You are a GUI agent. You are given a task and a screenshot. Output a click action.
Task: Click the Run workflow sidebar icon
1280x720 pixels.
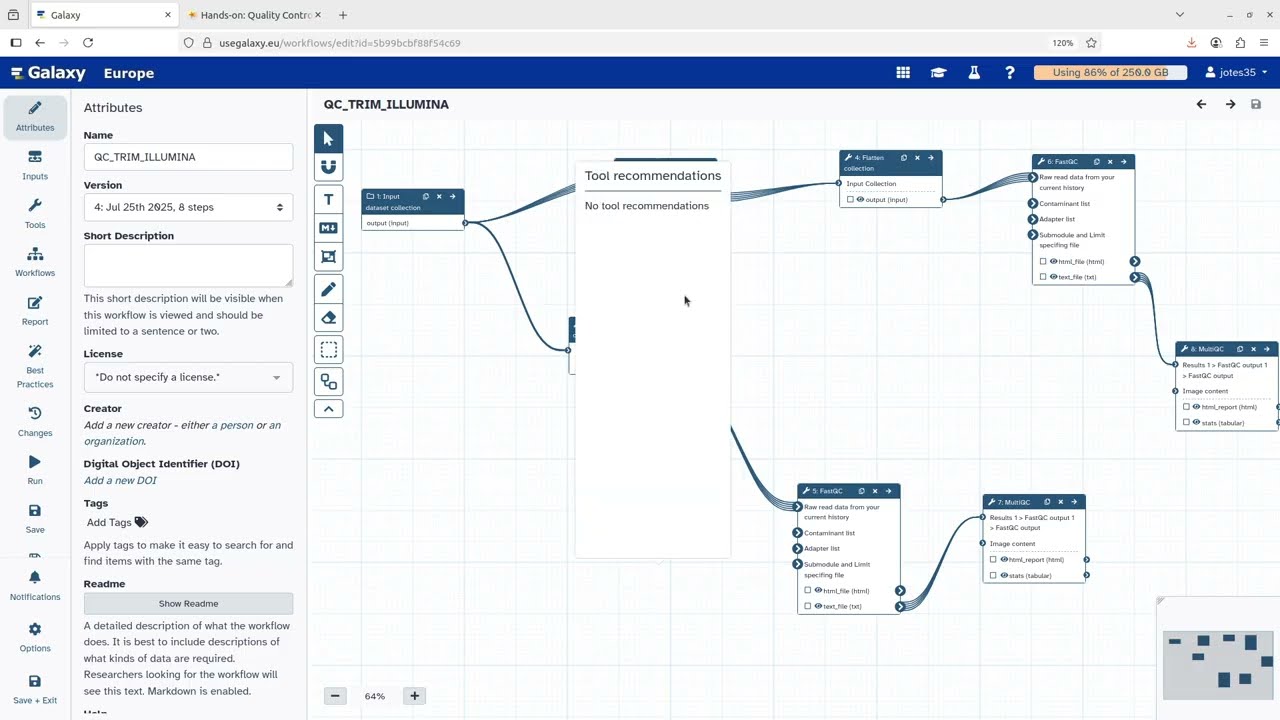coord(35,470)
